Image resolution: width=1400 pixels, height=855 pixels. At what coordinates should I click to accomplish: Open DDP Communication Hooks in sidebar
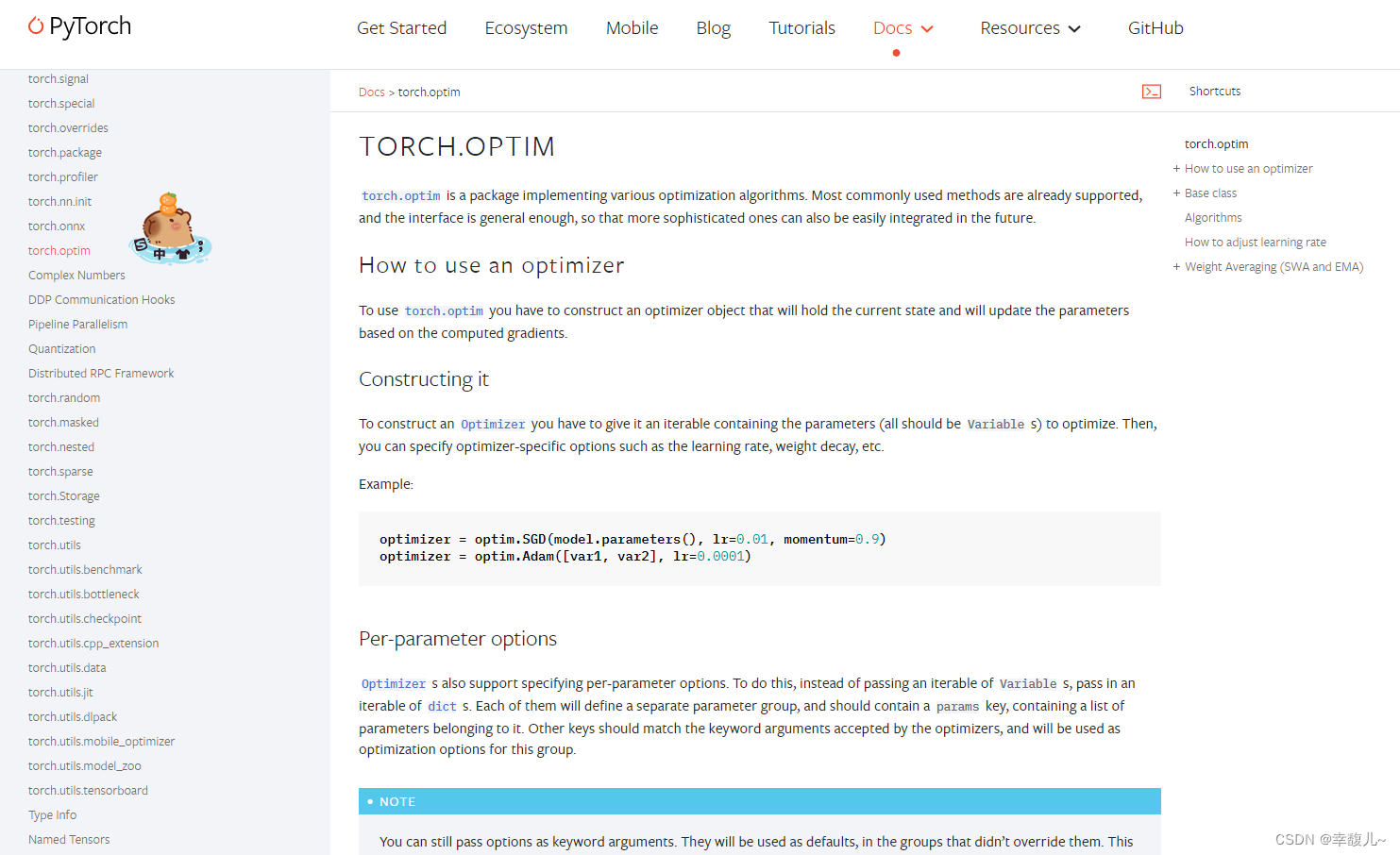(102, 300)
